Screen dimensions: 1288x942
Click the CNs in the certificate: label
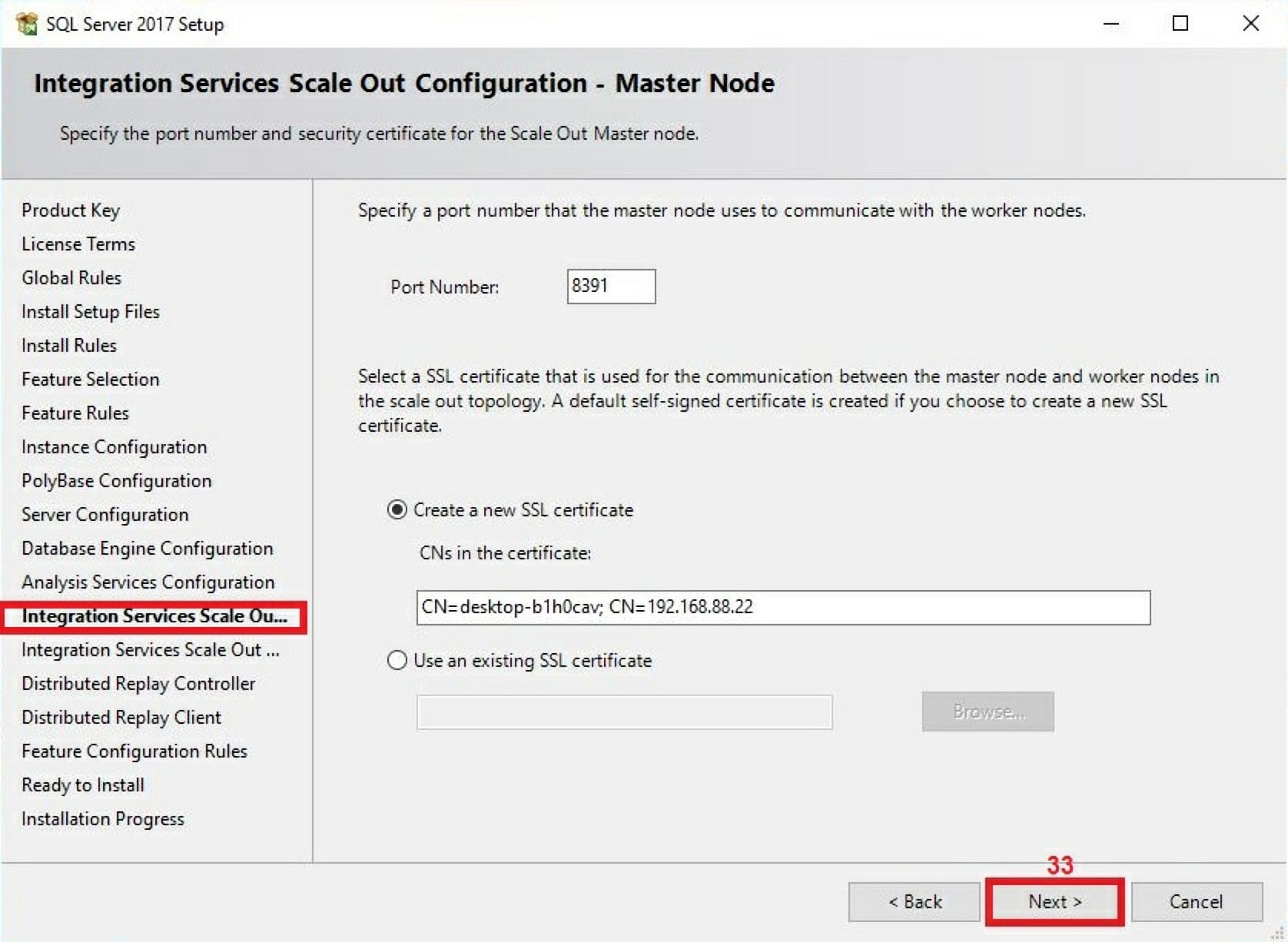coord(505,553)
